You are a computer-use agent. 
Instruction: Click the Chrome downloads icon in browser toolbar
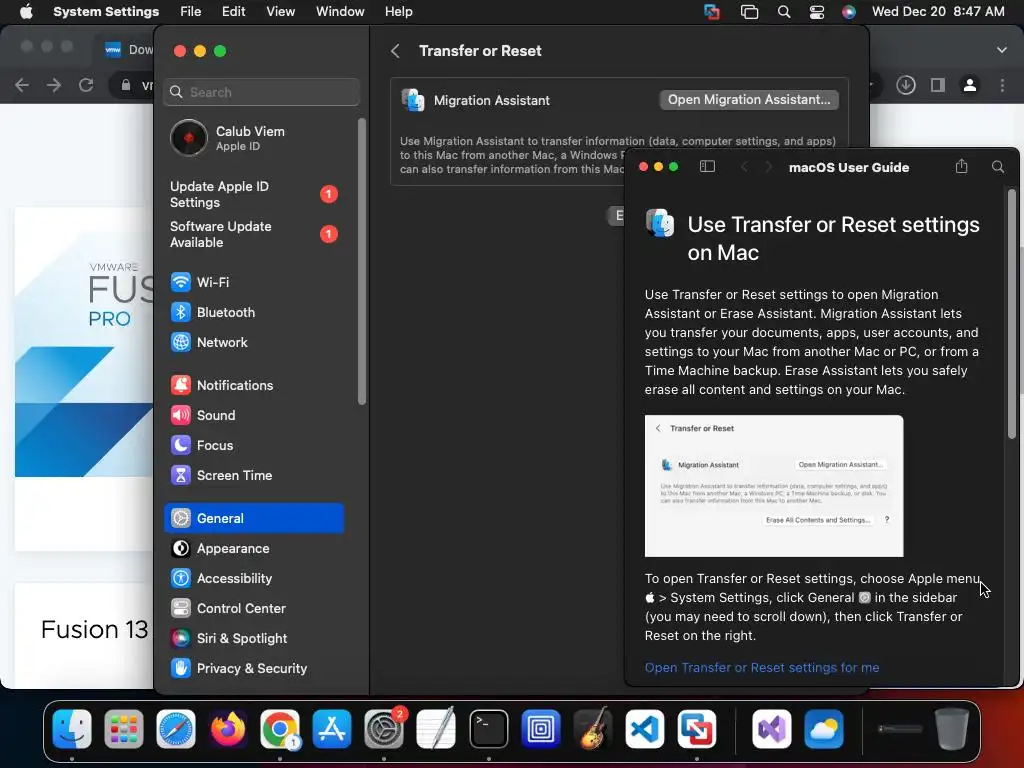click(906, 85)
